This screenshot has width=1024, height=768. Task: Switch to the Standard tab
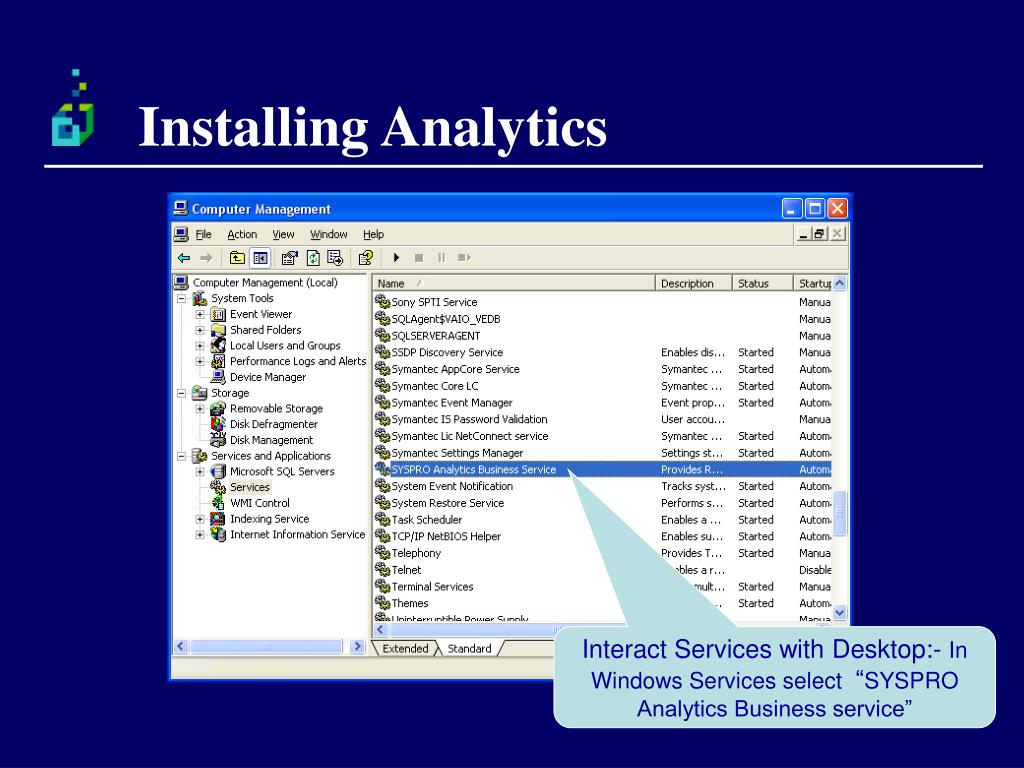tap(469, 648)
